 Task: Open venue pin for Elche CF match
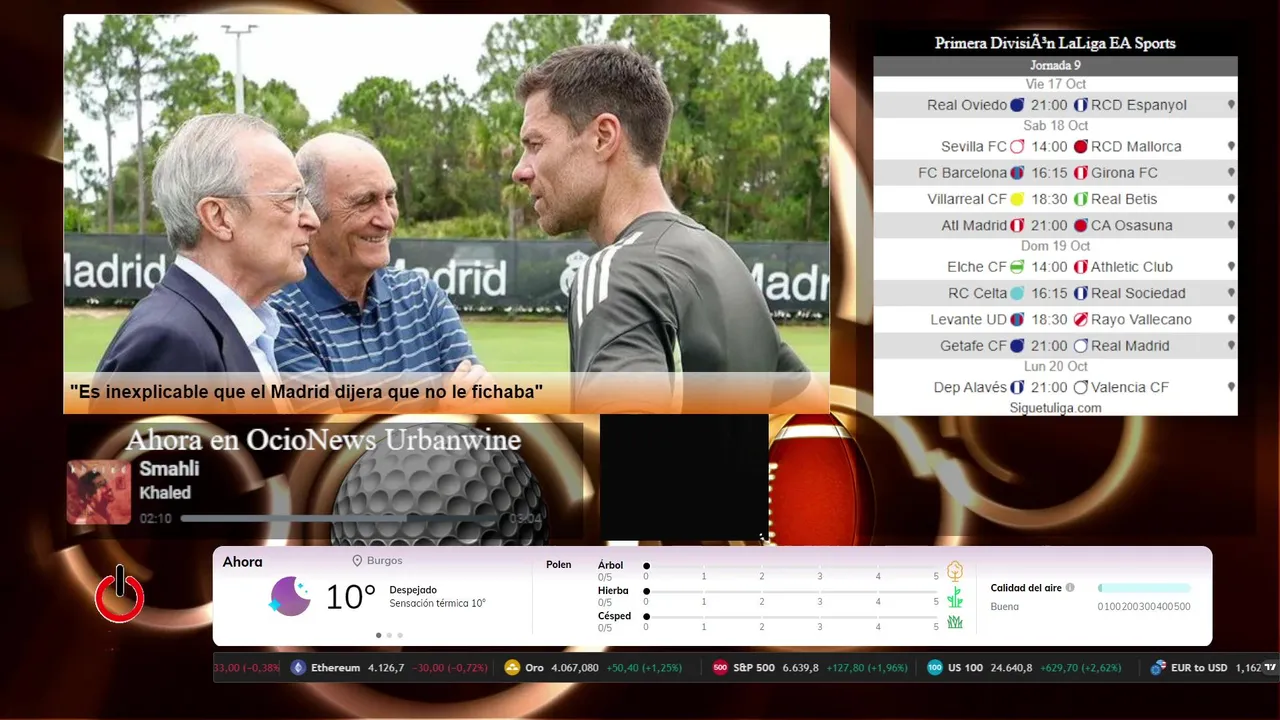click(x=1231, y=267)
